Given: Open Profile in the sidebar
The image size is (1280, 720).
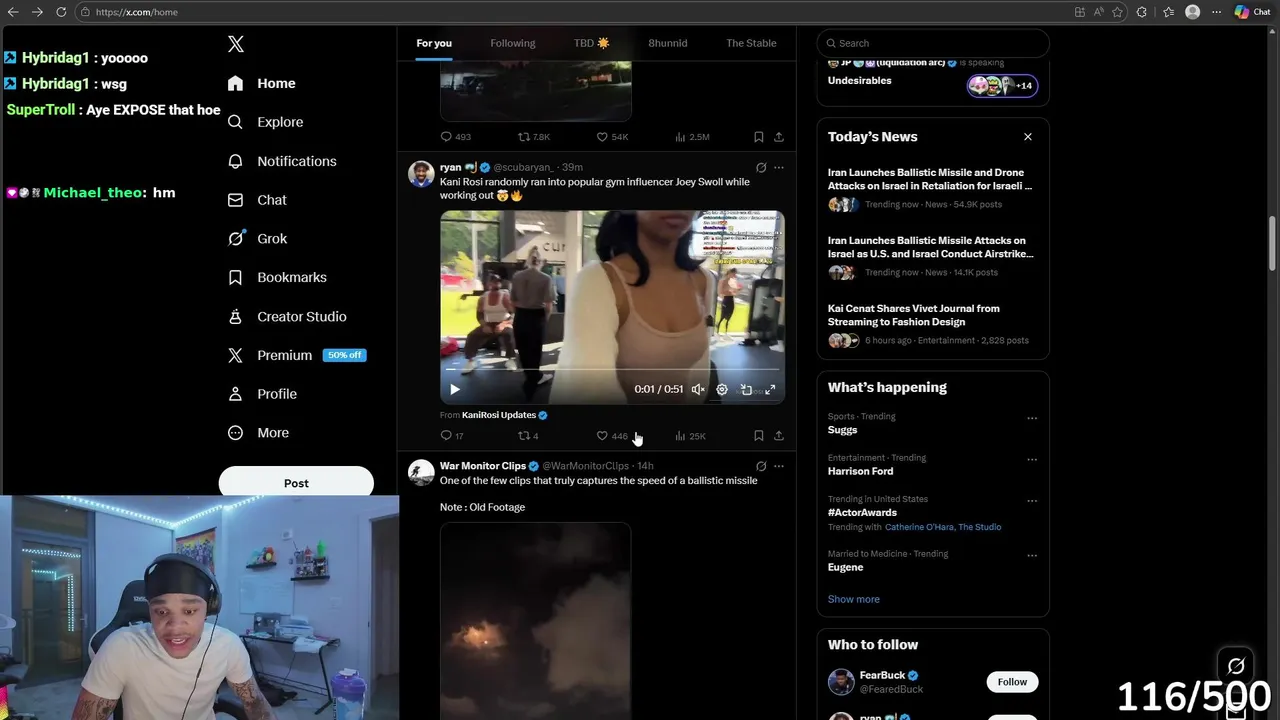Looking at the screenshot, I should coord(262,394).
